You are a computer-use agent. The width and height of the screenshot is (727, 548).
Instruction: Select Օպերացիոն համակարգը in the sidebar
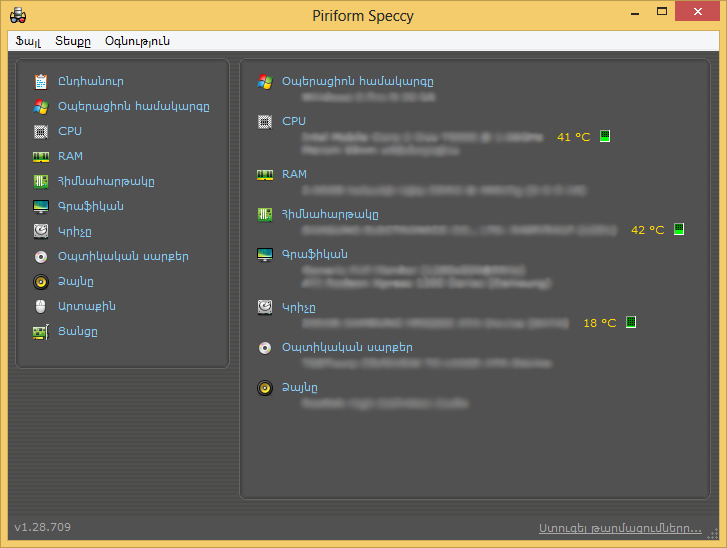pyautogui.click(x=134, y=106)
